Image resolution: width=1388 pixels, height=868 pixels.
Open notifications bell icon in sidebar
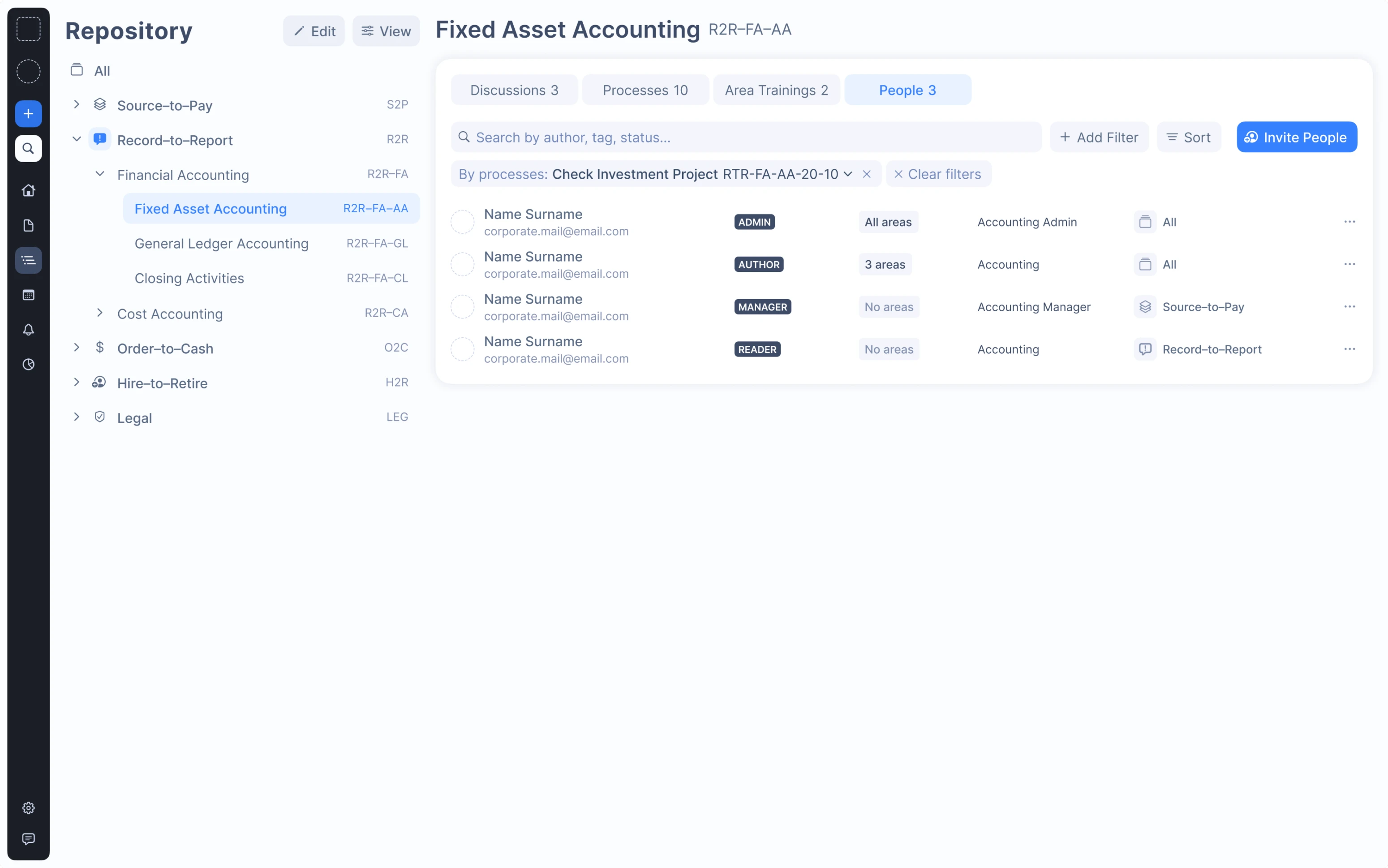coord(28,330)
